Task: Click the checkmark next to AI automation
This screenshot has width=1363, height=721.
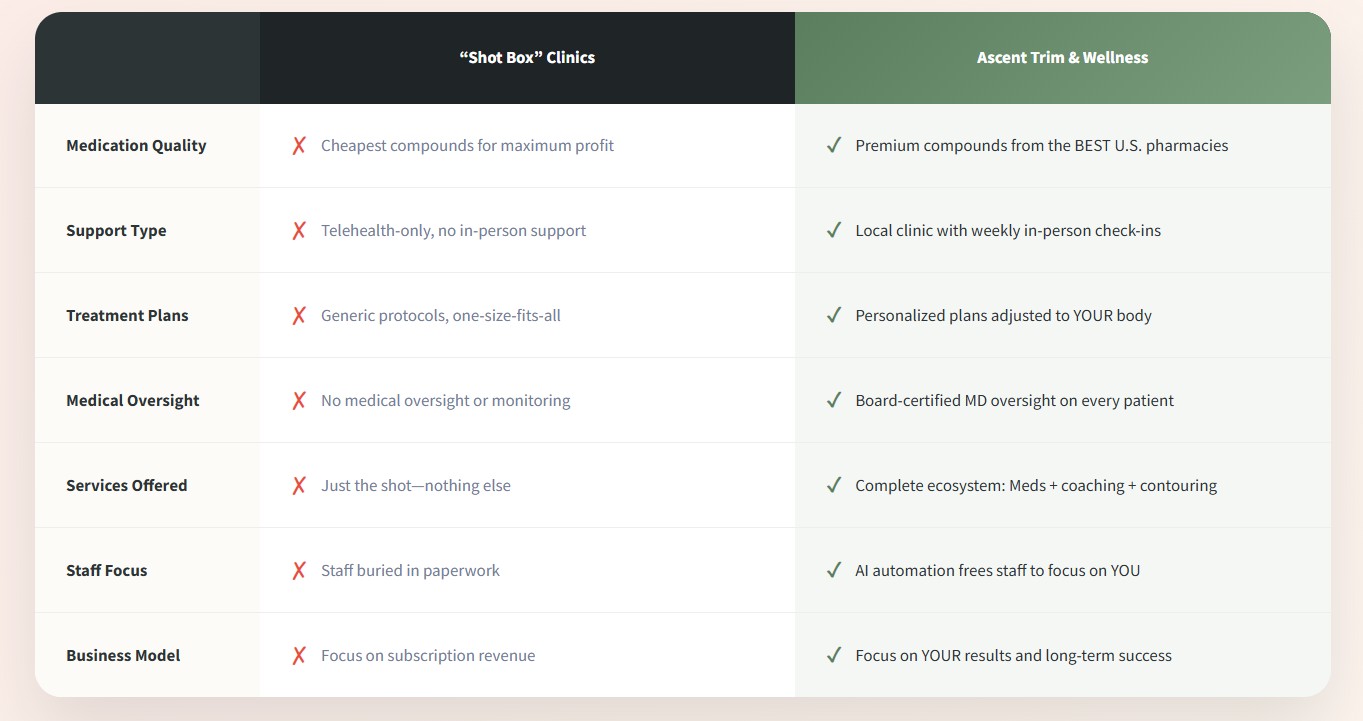Action: (833, 571)
